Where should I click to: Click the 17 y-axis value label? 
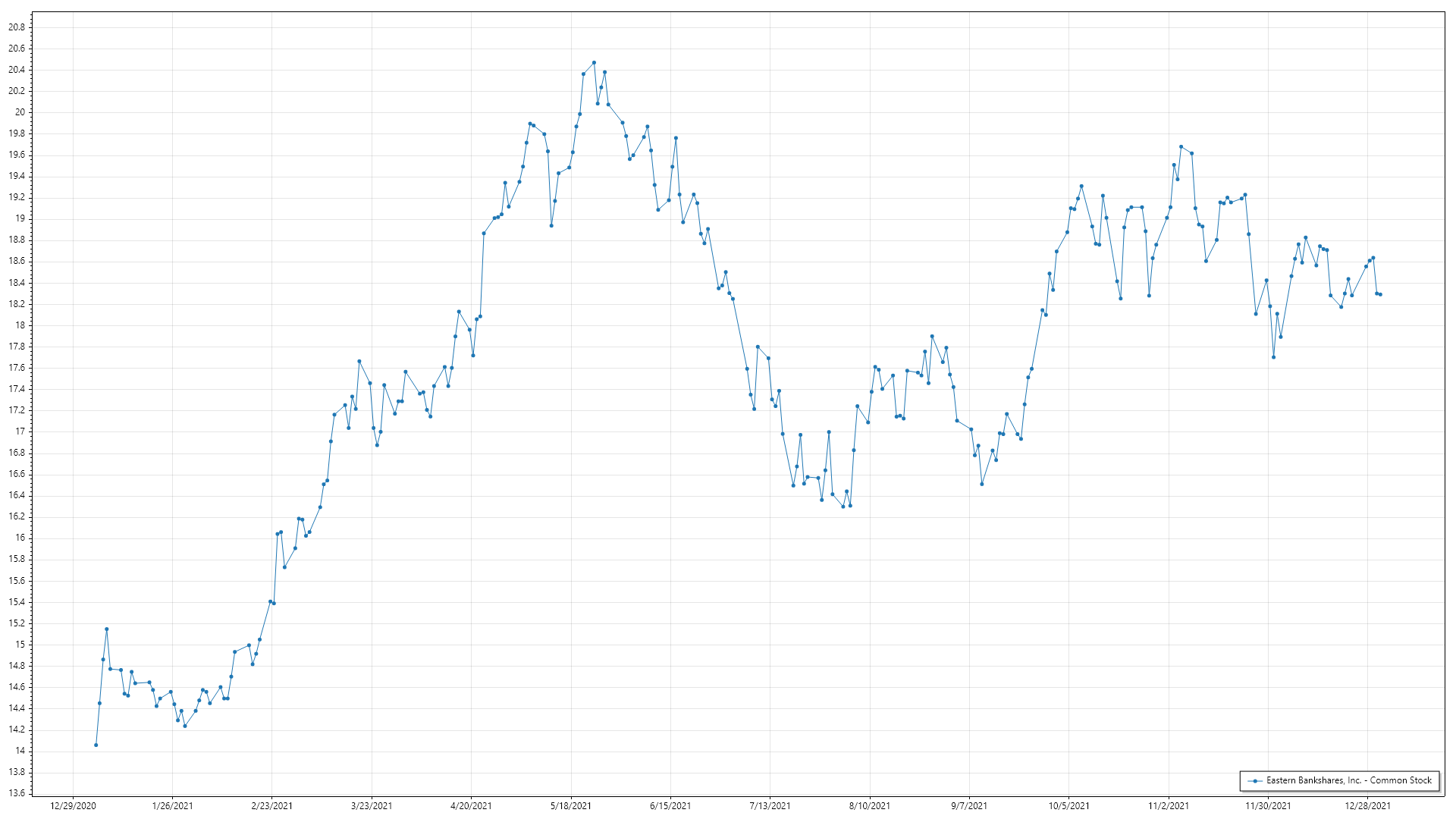click(20, 431)
